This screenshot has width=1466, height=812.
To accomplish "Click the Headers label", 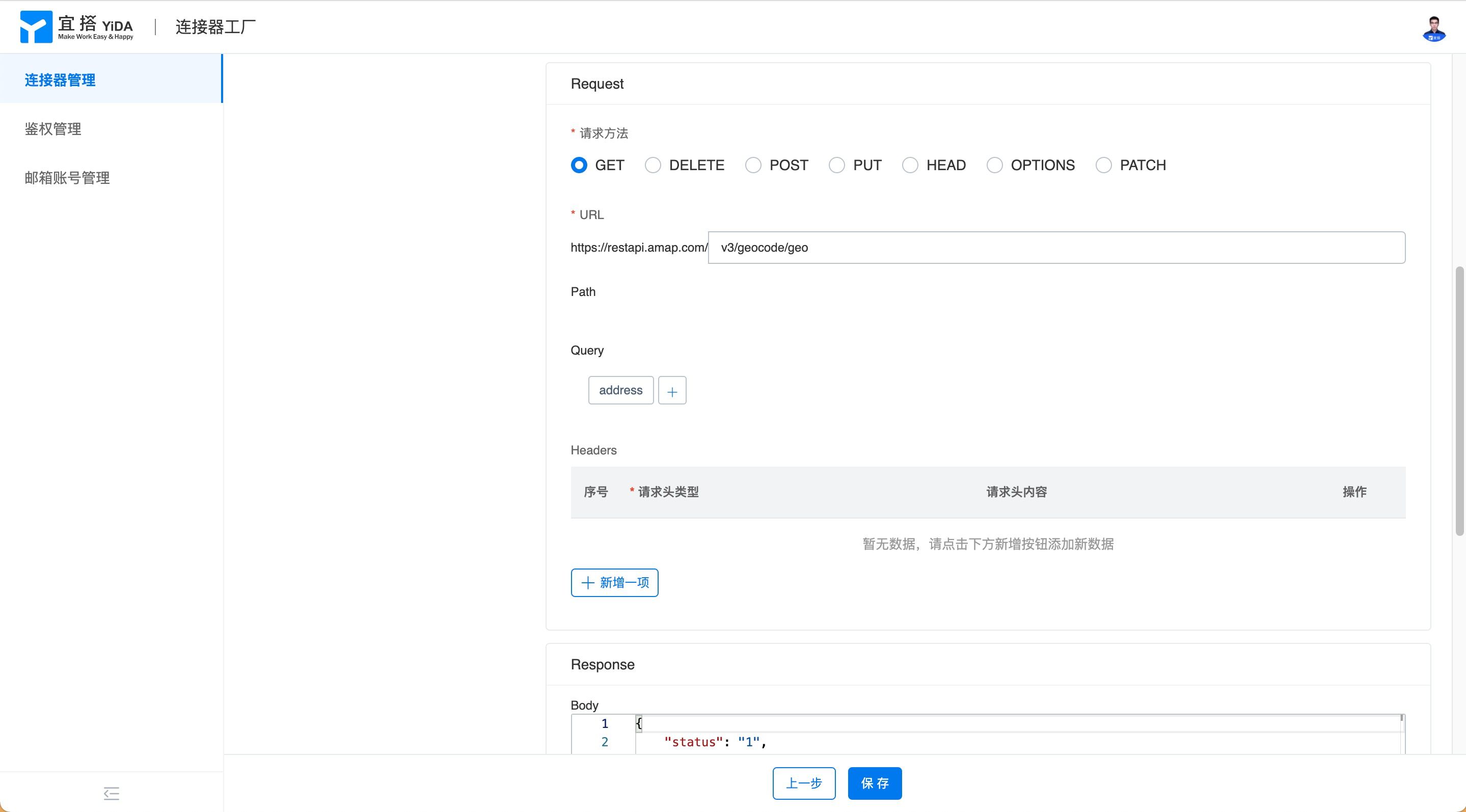I will tap(593, 450).
